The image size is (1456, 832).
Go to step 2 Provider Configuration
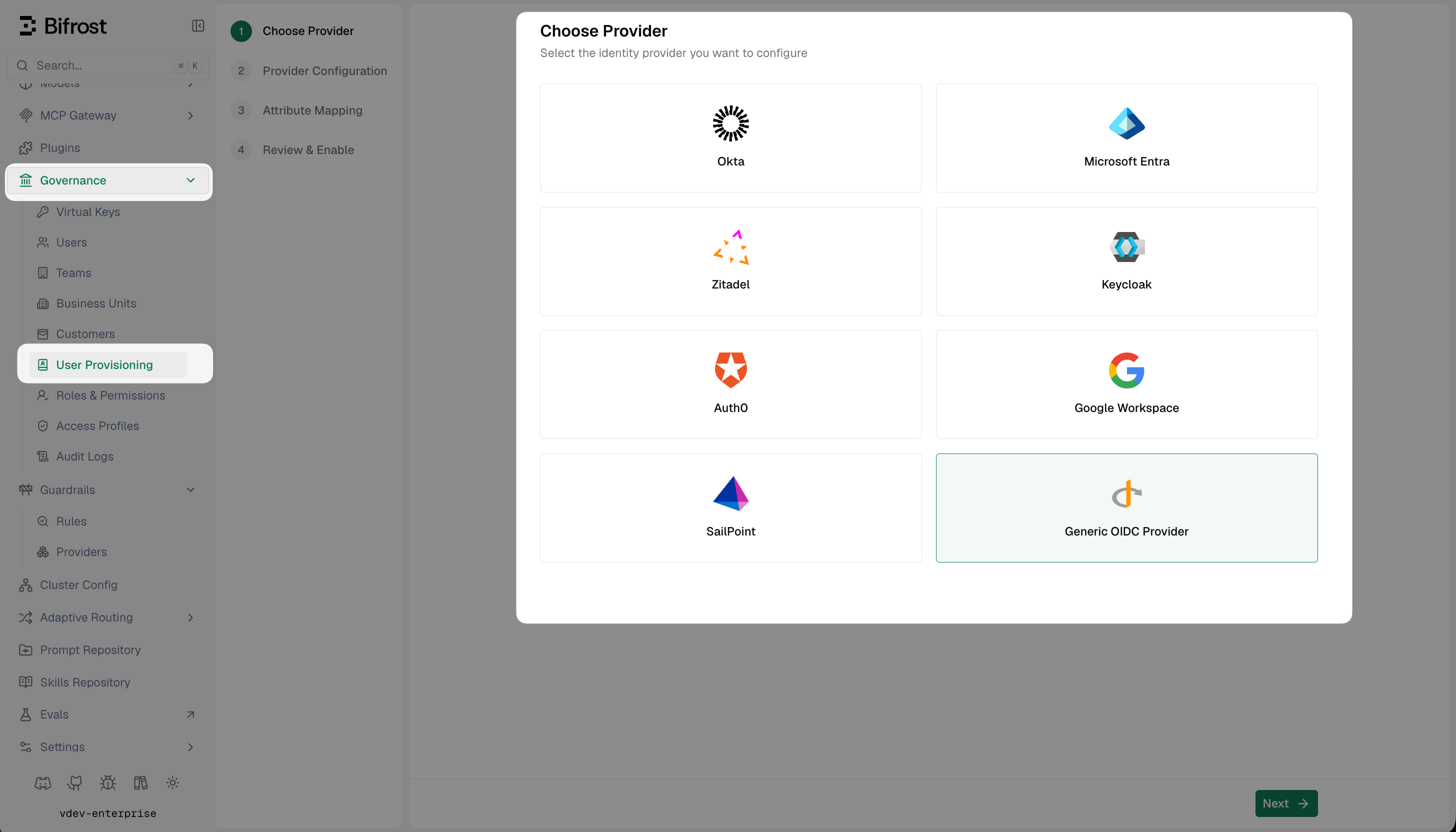tap(309, 71)
